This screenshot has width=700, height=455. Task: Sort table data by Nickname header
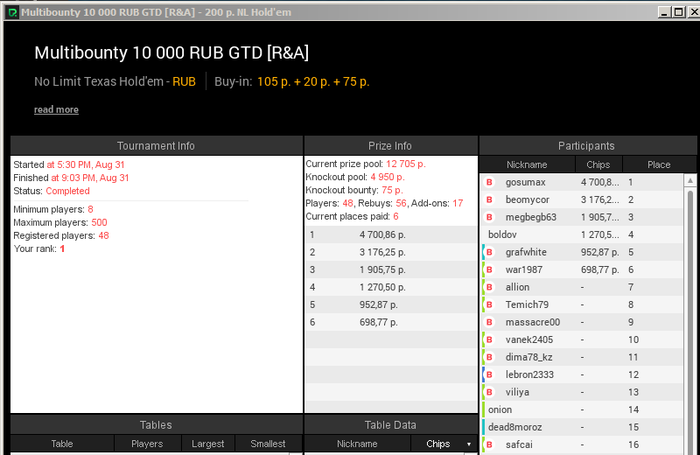tap(357, 444)
